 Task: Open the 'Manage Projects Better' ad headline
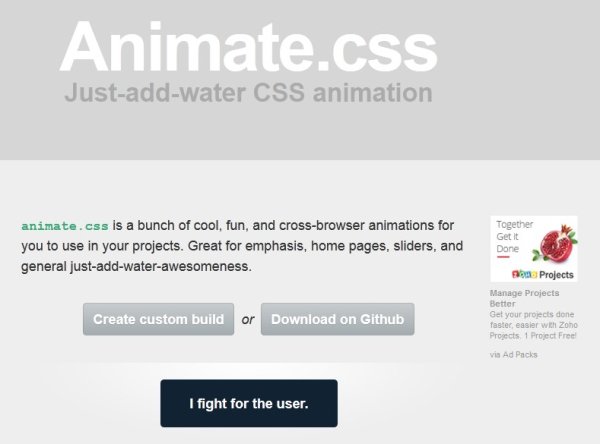pos(524,298)
